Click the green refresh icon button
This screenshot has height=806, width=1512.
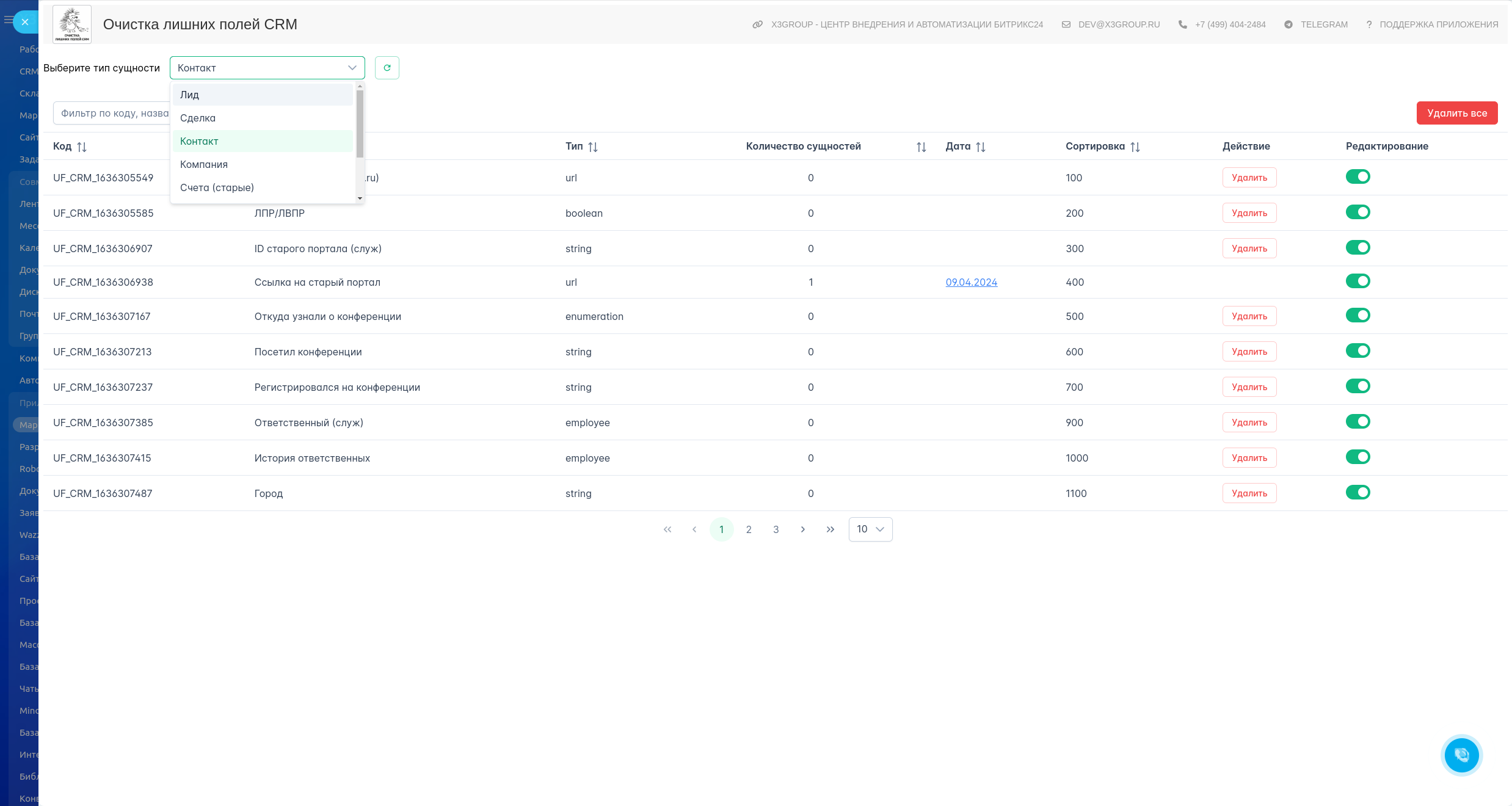point(387,68)
